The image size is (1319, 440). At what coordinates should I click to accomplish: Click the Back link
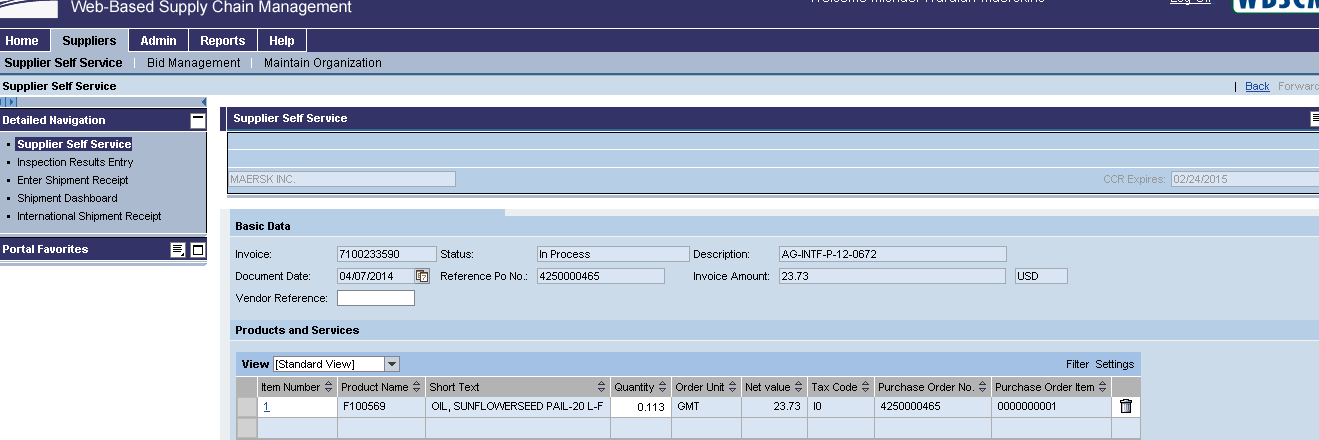pyautogui.click(x=1257, y=87)
